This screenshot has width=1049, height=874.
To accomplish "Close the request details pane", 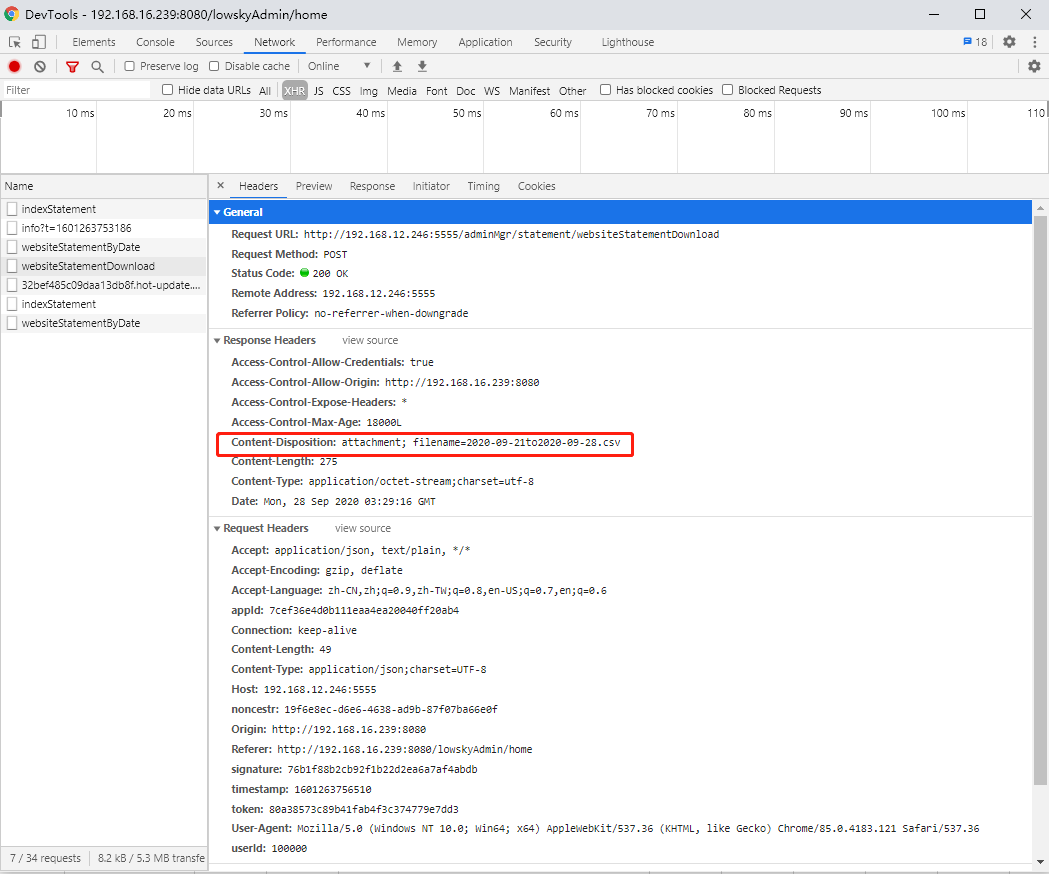I will tap(221, 185).
